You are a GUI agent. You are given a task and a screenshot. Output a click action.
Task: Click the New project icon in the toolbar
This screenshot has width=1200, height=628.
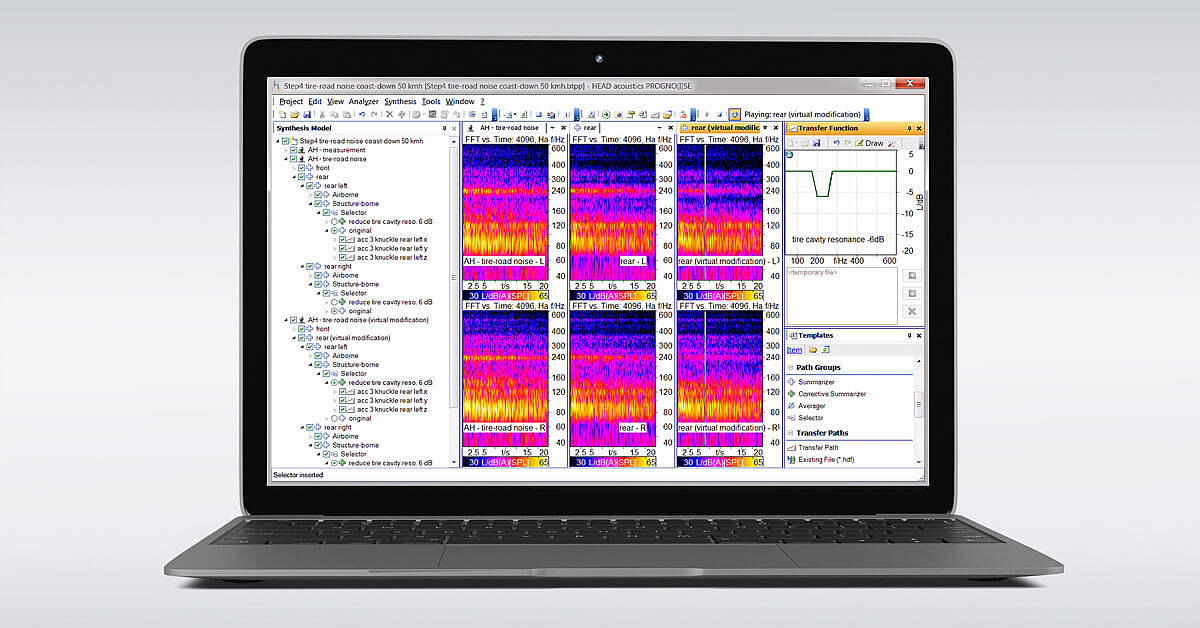pos(282,115)
